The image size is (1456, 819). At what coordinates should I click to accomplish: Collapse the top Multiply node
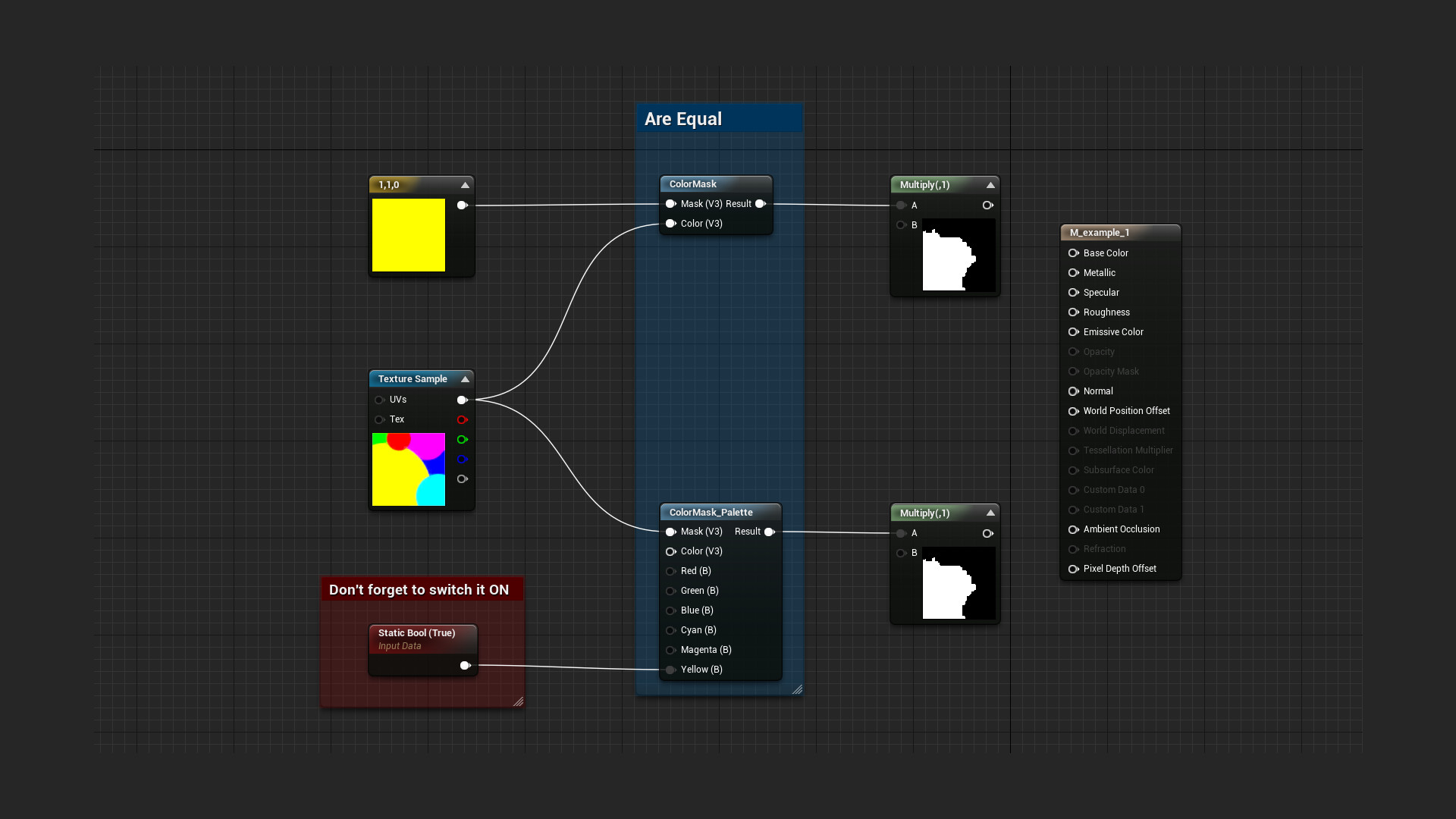click(x=990, y=184)
